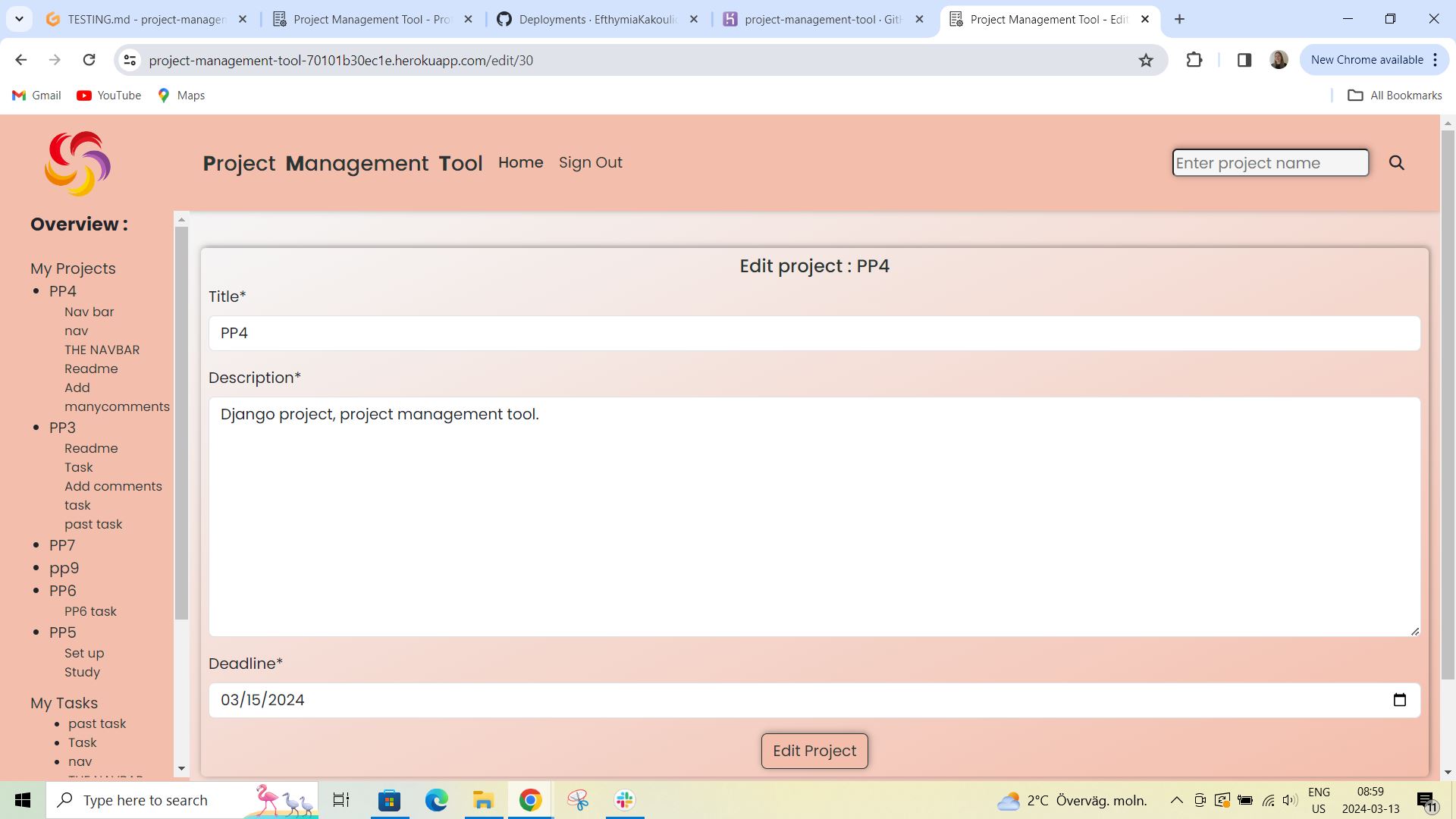This screenshot has height=819, width=1456.
Task: Click the Enter project name search field
Action: 1270,162
